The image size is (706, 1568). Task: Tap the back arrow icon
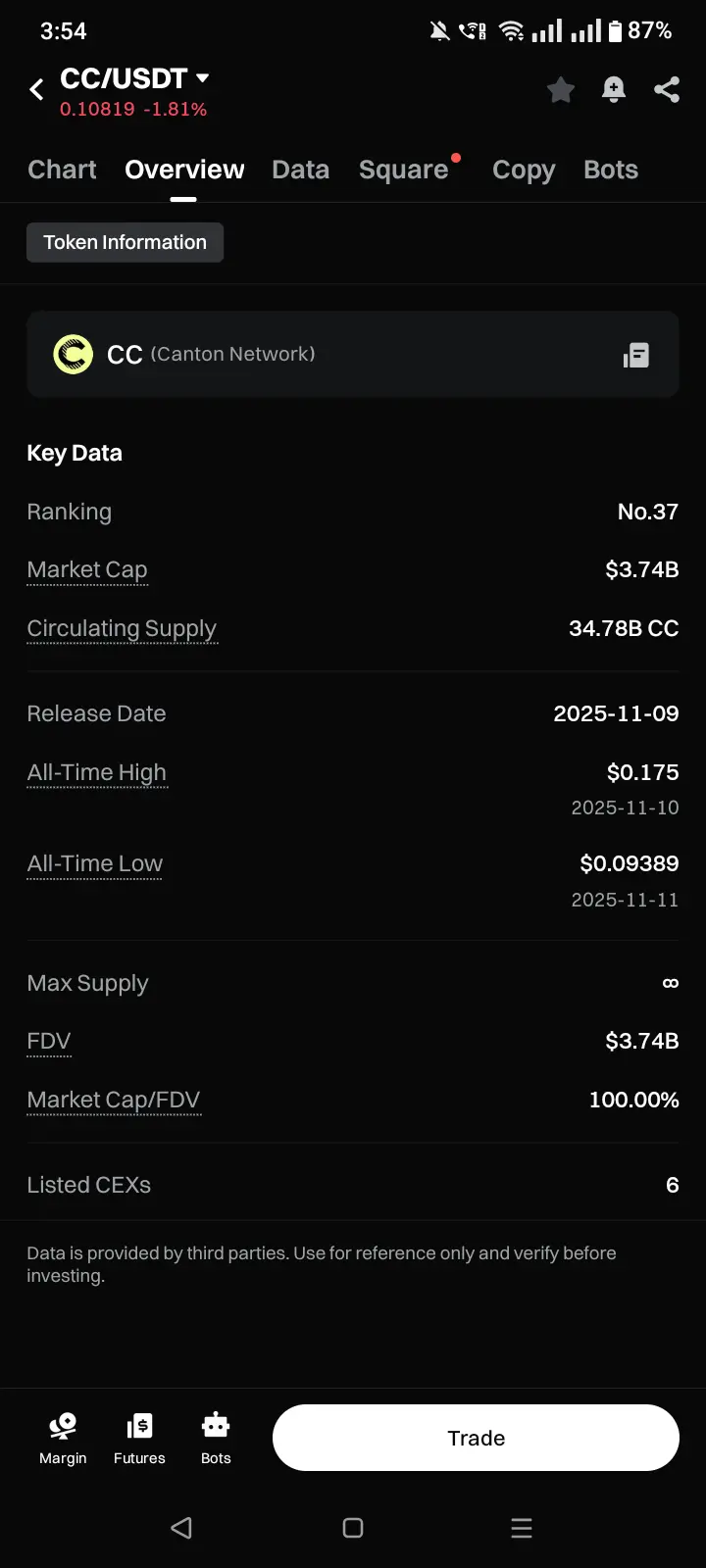click(x=36, y=90)
